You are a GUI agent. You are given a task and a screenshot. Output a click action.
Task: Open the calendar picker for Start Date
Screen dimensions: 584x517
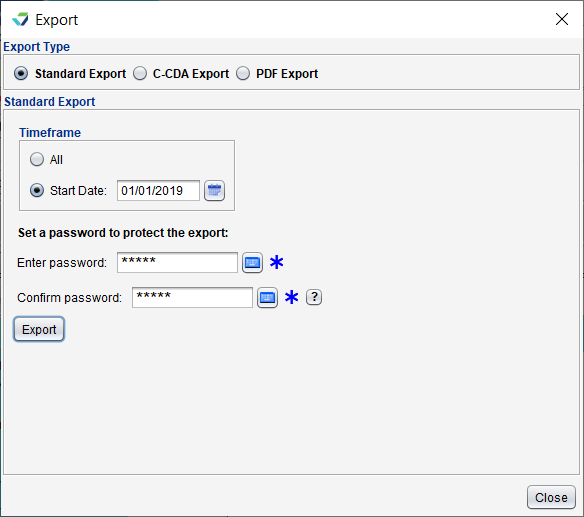pyautogui.click(x=214, y=191)
